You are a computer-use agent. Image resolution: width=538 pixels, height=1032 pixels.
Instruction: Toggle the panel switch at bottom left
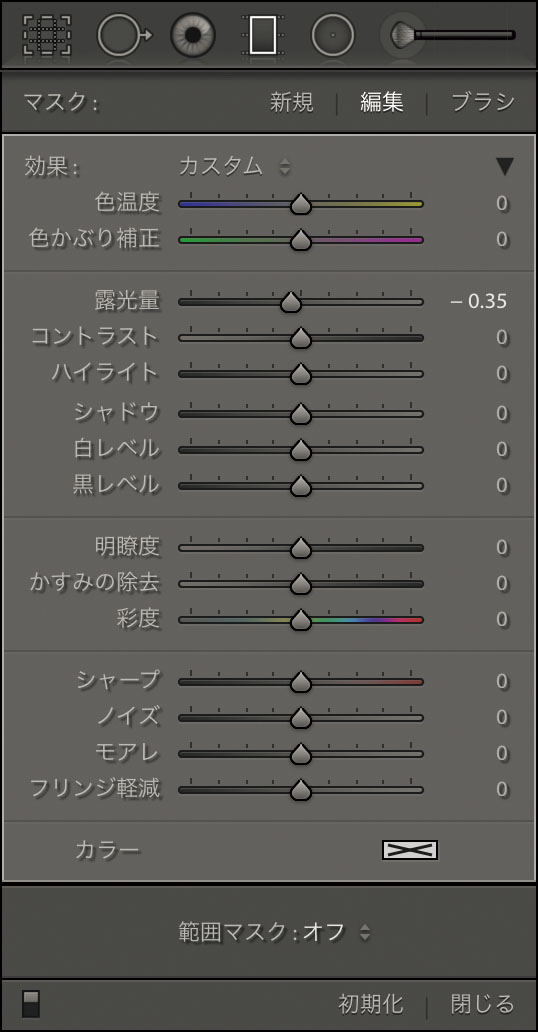(31, 1004)
